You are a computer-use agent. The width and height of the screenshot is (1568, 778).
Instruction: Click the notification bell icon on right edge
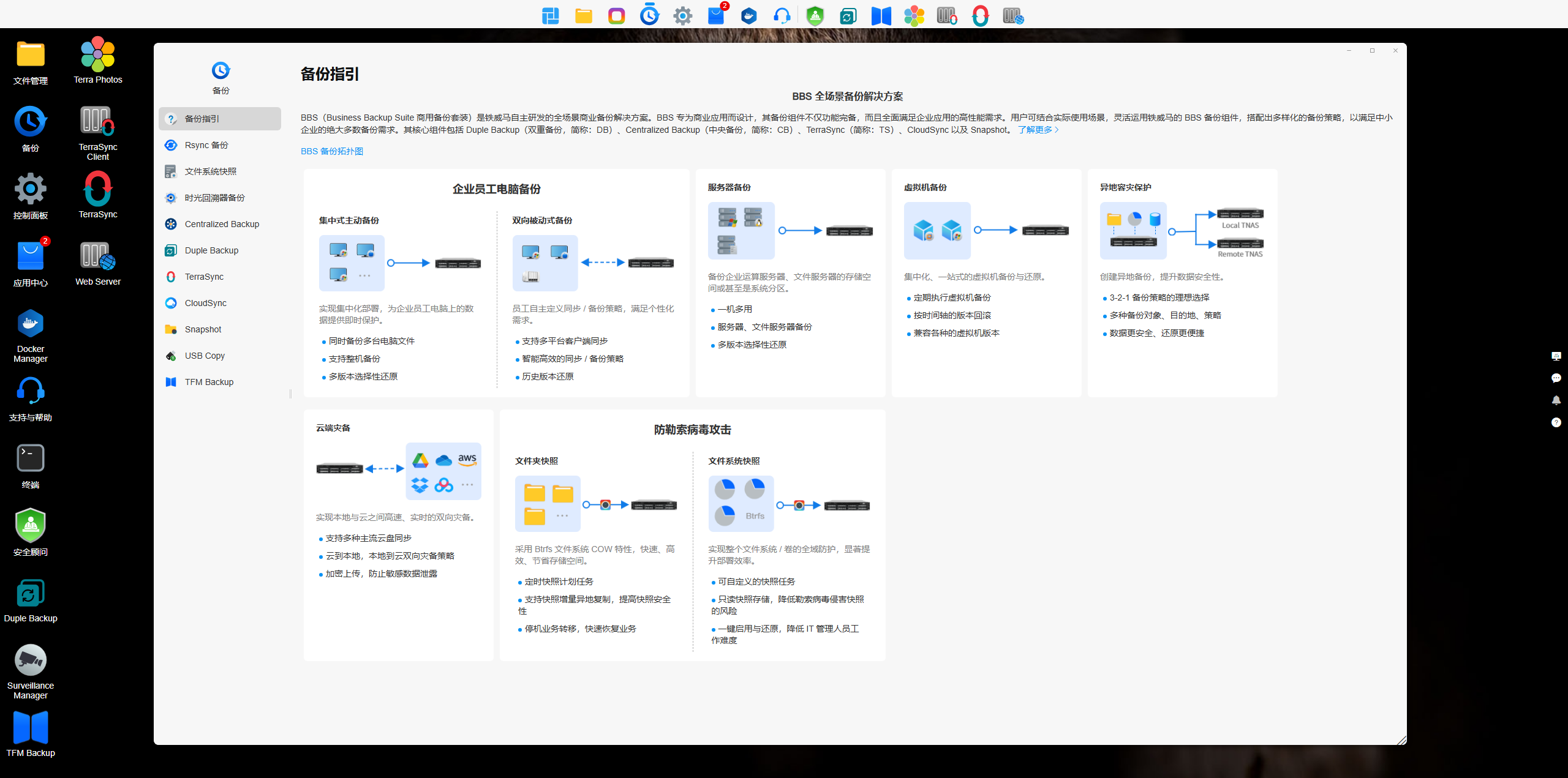pos(1556,400)
